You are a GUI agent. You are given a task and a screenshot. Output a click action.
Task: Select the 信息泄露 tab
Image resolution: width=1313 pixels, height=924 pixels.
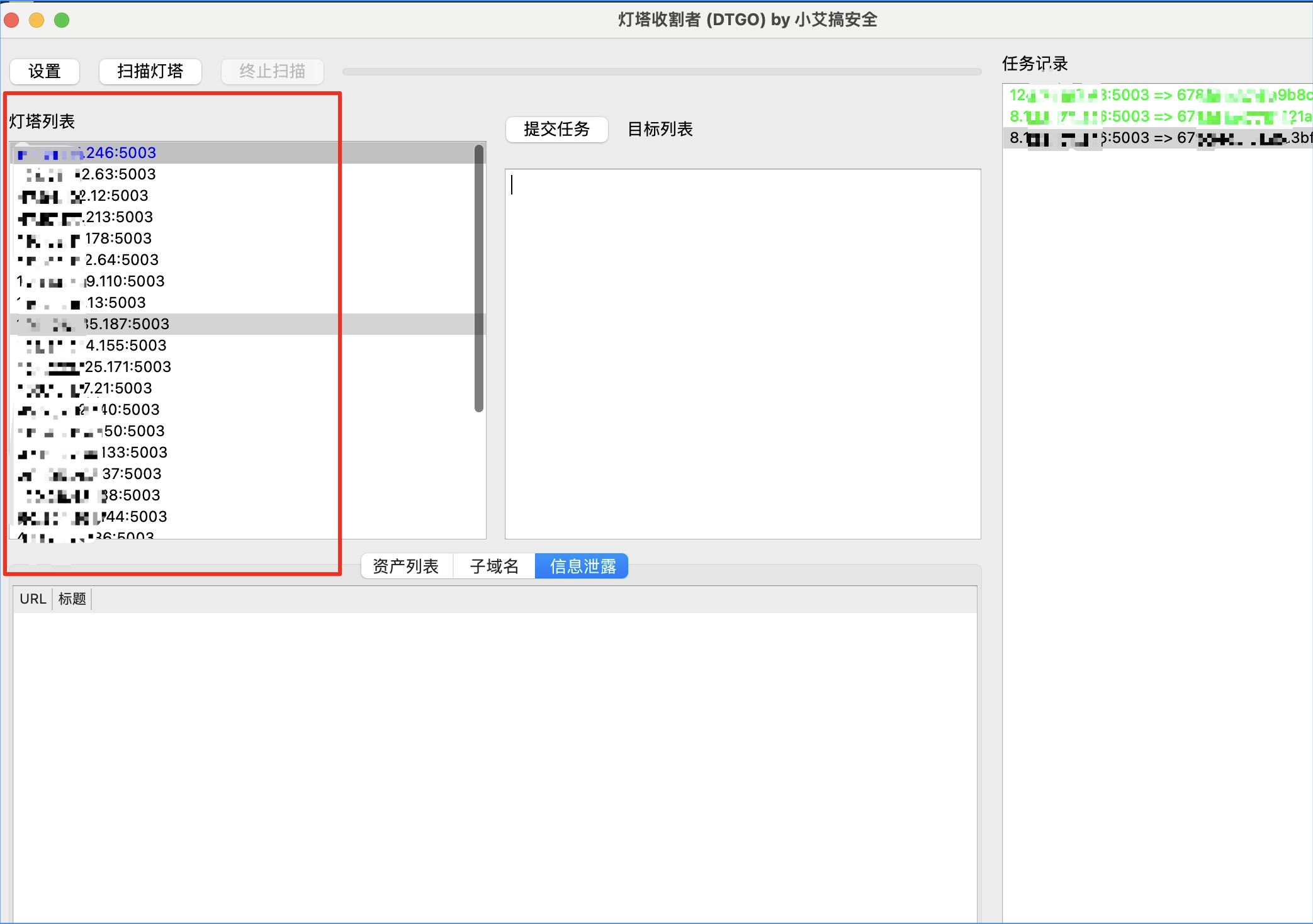pyautogui.click(x=582, y=566)
